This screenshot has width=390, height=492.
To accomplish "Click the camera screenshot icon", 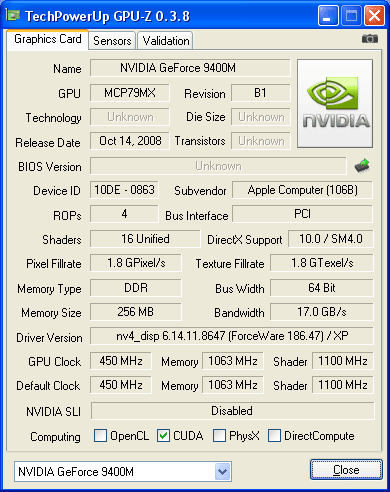I will click(370, 39).
